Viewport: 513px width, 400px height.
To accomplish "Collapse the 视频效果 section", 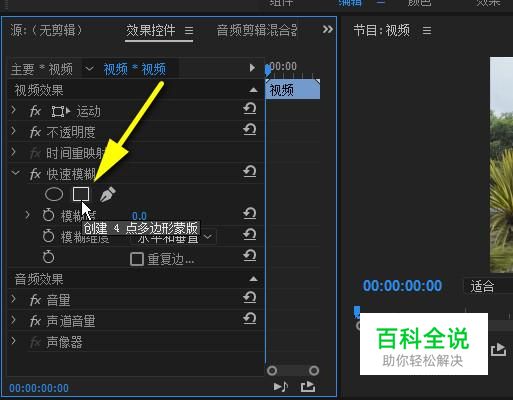I will point(253,90).
